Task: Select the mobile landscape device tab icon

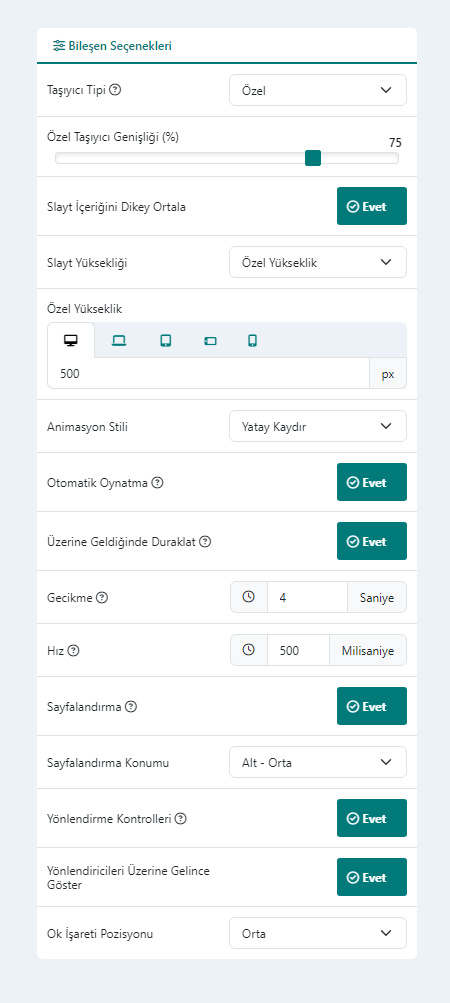Action: [211, 340]
